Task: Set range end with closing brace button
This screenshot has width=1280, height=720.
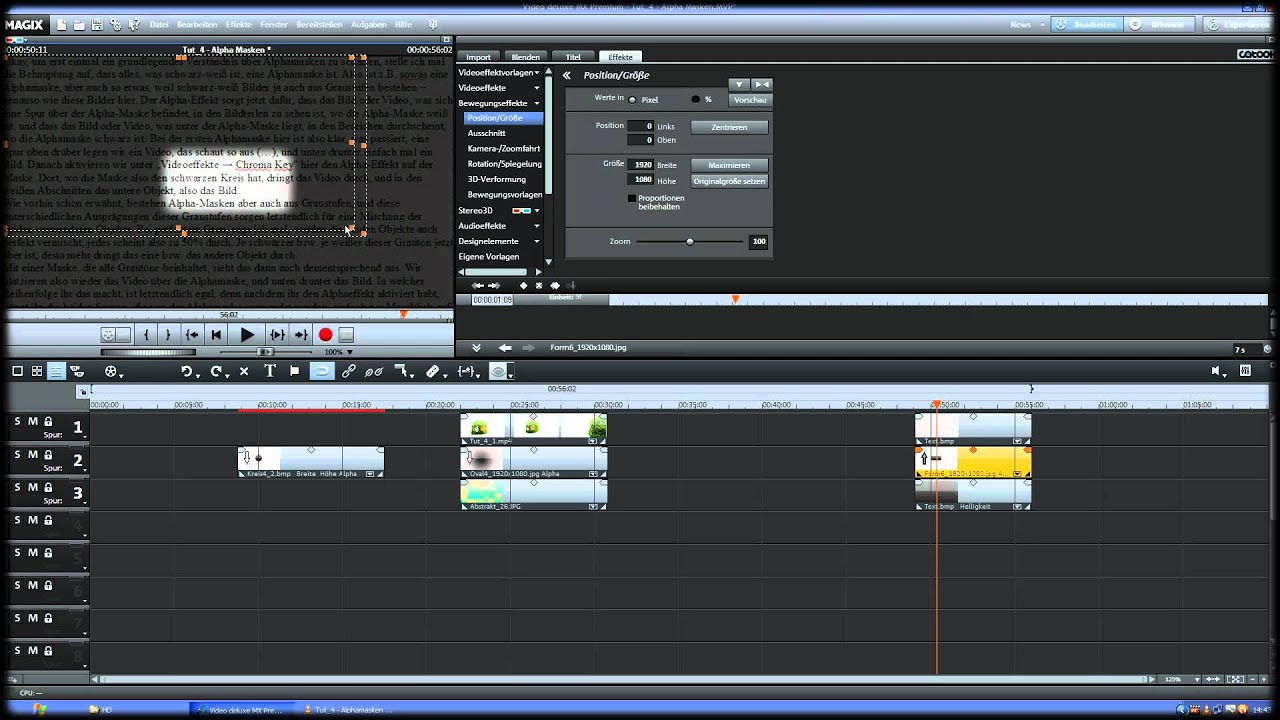Action: click(x=168, y=335)
